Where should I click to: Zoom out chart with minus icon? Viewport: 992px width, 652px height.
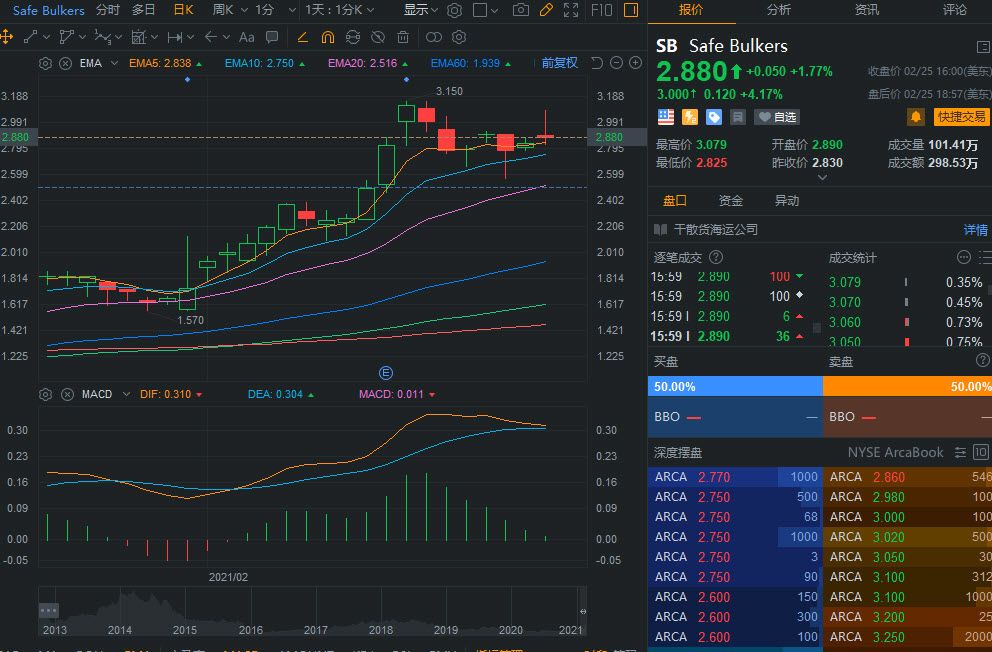point(616,63)
